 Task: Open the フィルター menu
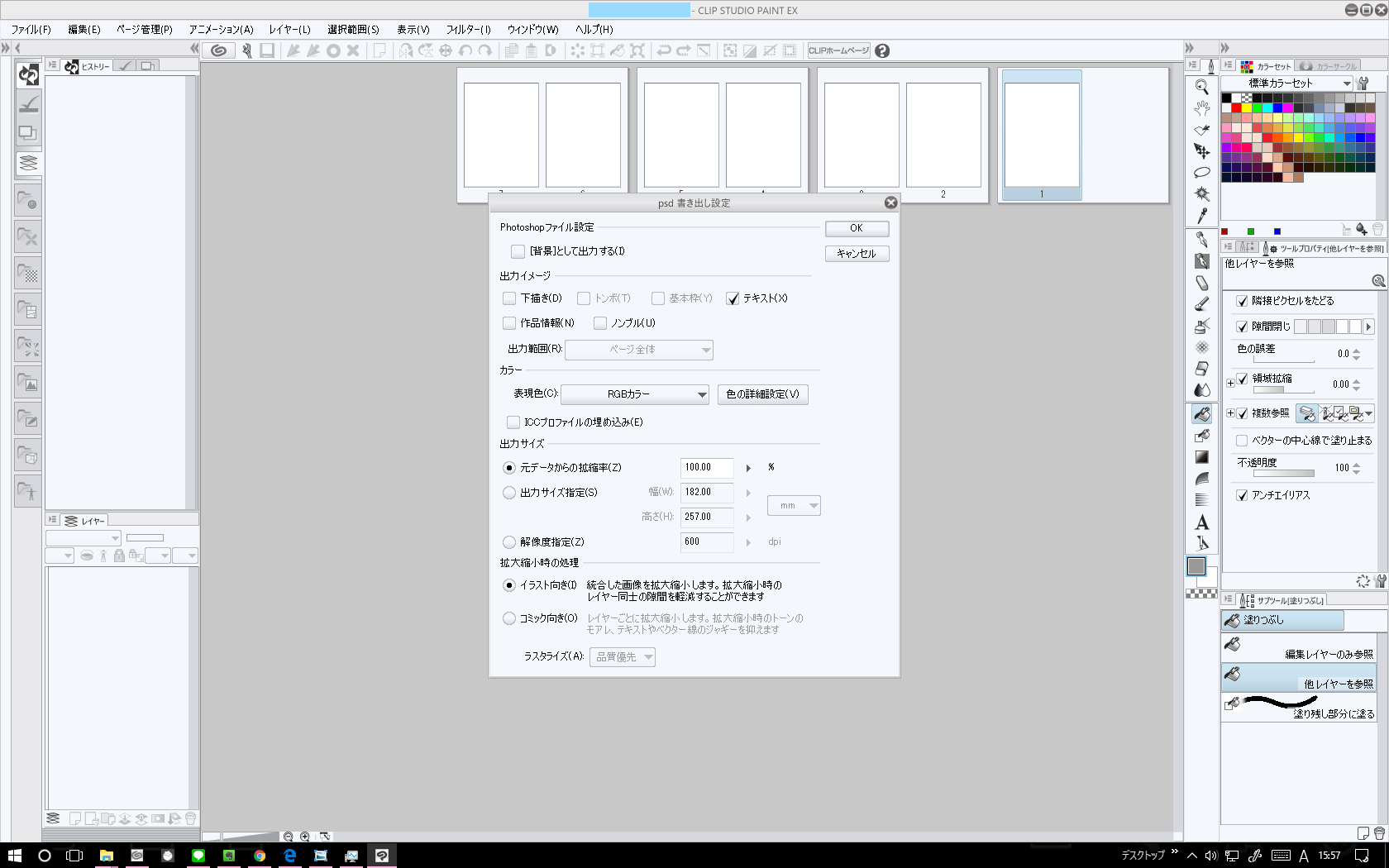pos(469,30)
